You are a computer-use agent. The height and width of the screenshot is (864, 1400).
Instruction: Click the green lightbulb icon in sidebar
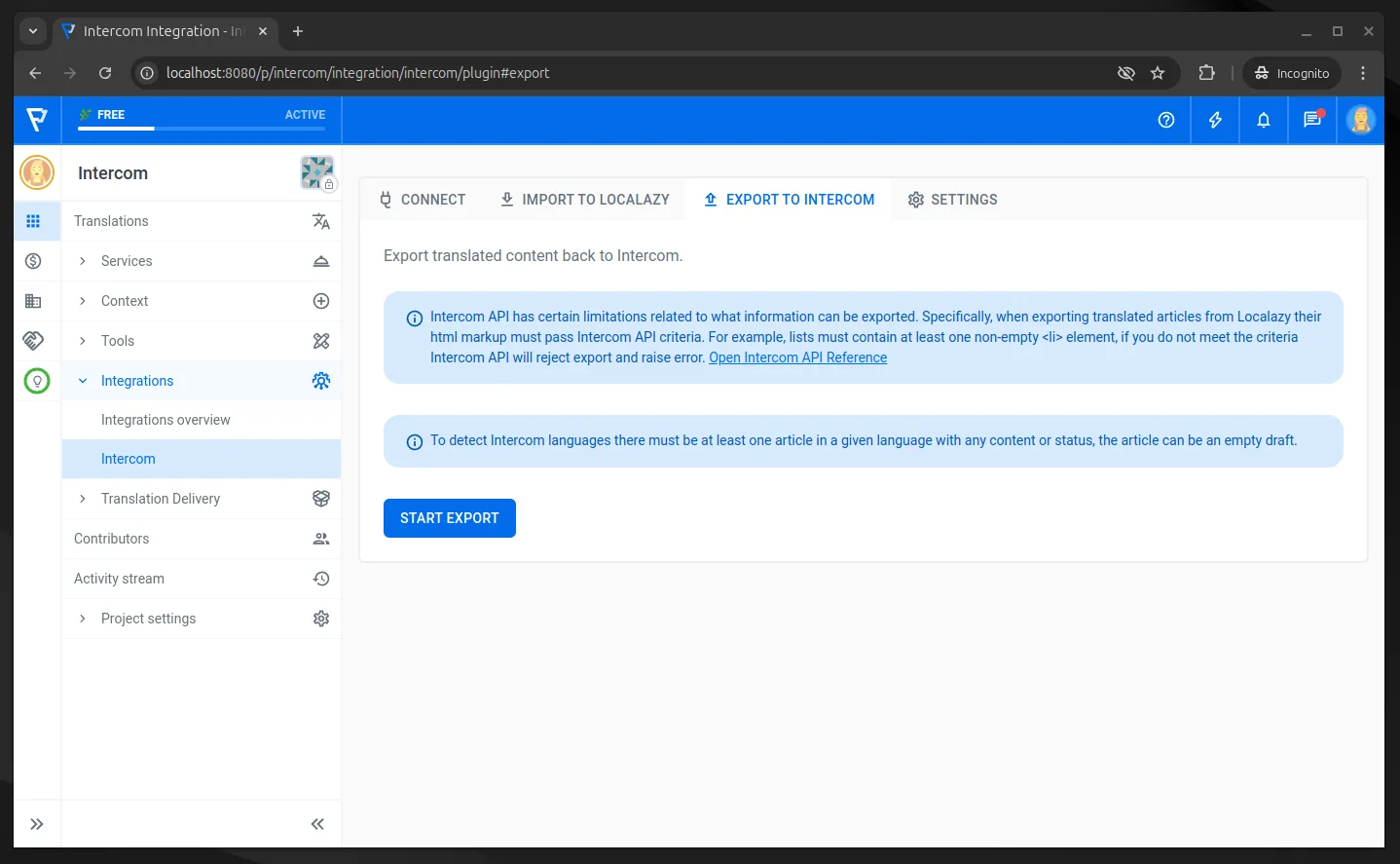pos(37,381)
